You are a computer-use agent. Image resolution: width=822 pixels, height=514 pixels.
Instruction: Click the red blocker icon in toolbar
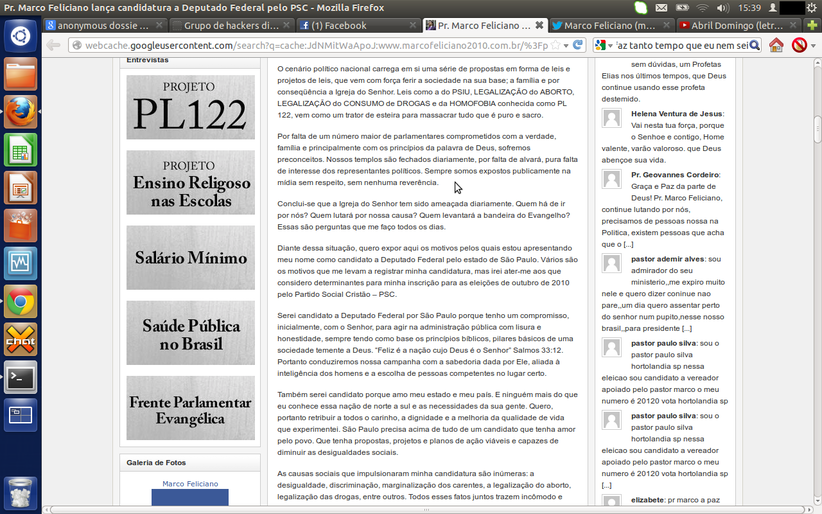pyautogui.click(x=799, y=45)
